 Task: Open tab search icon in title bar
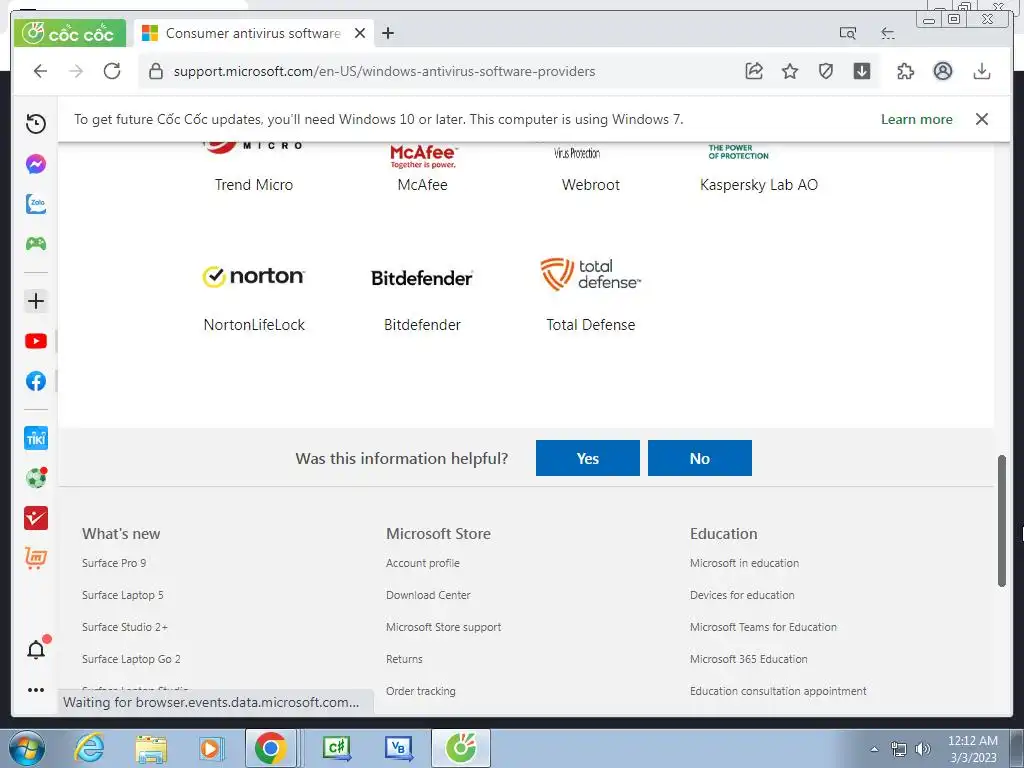(x=848, y=33)
